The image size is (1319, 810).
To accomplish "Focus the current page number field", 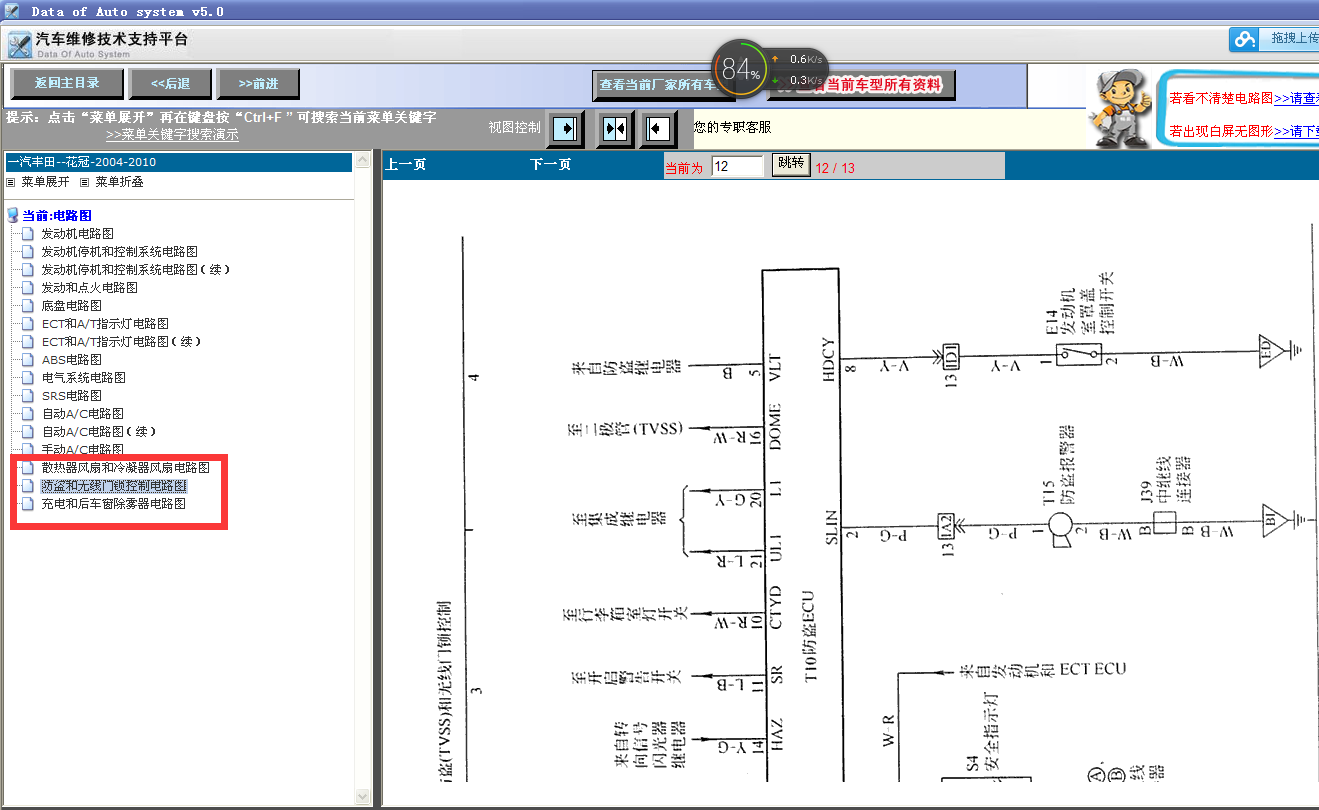I will click(x=737, y=166).
